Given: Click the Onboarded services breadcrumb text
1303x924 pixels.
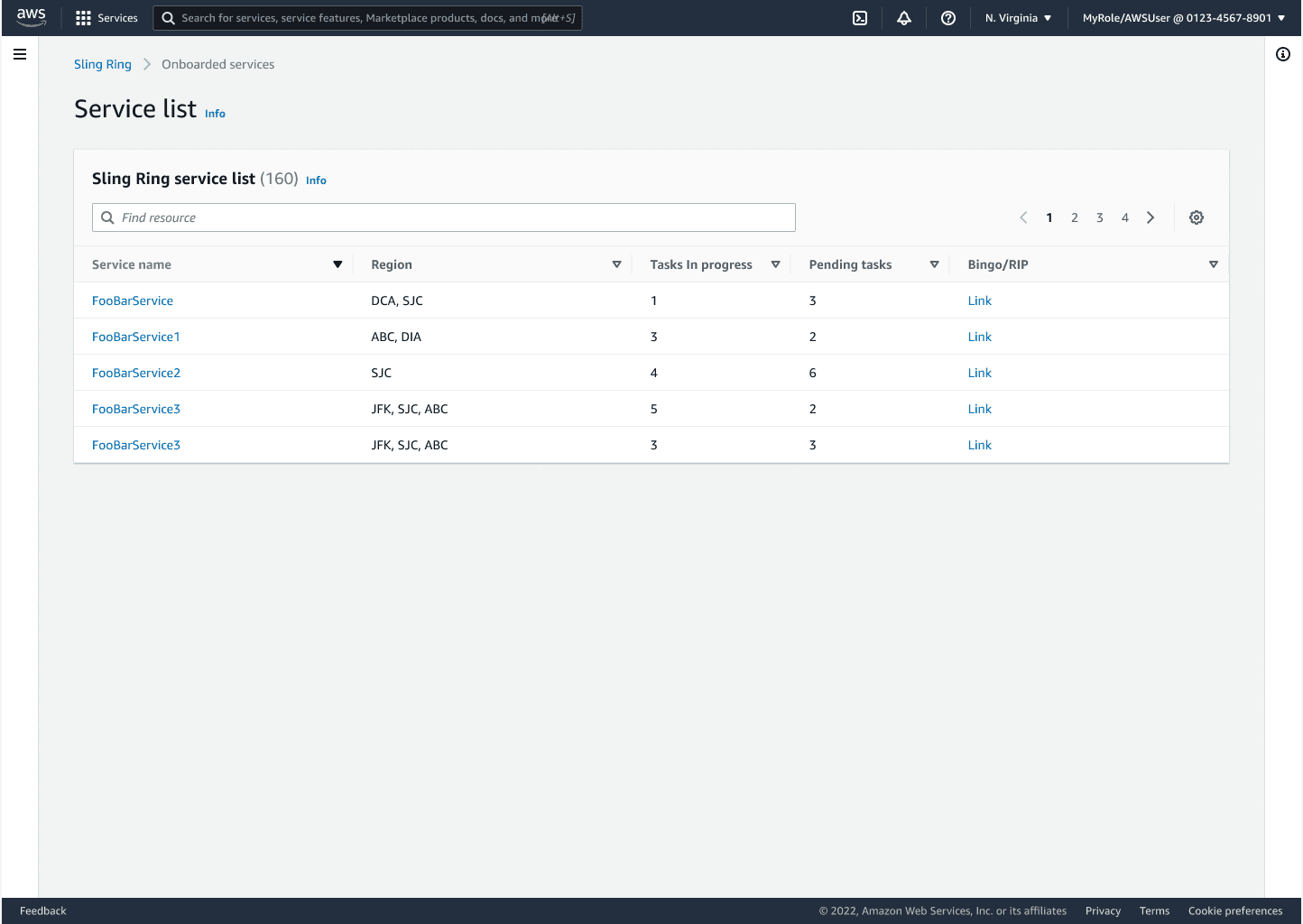Looking at the screenshot, I should (218, 64).
